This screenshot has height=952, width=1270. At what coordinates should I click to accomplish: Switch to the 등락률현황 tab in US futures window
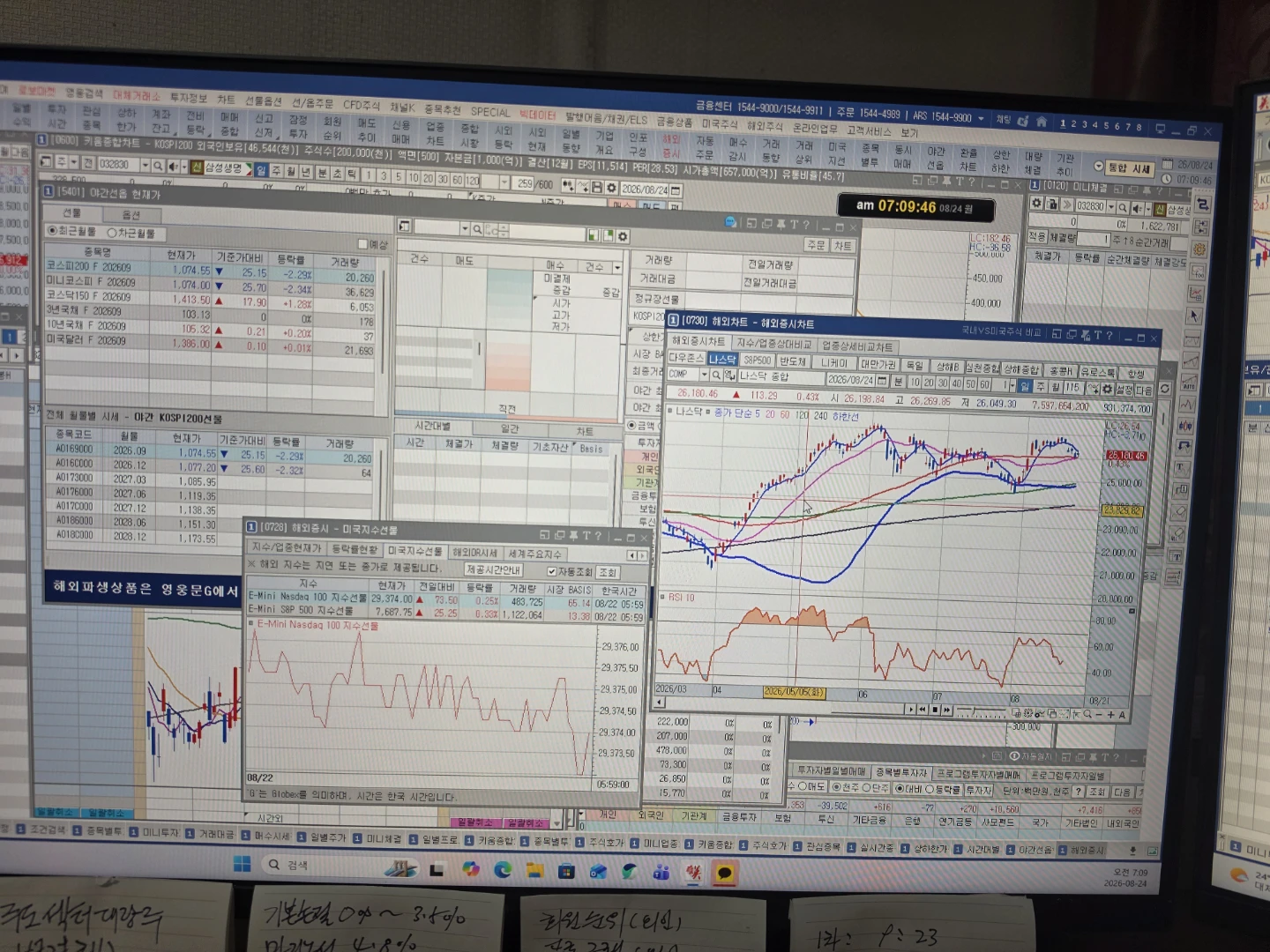click(x=354, y=549)
